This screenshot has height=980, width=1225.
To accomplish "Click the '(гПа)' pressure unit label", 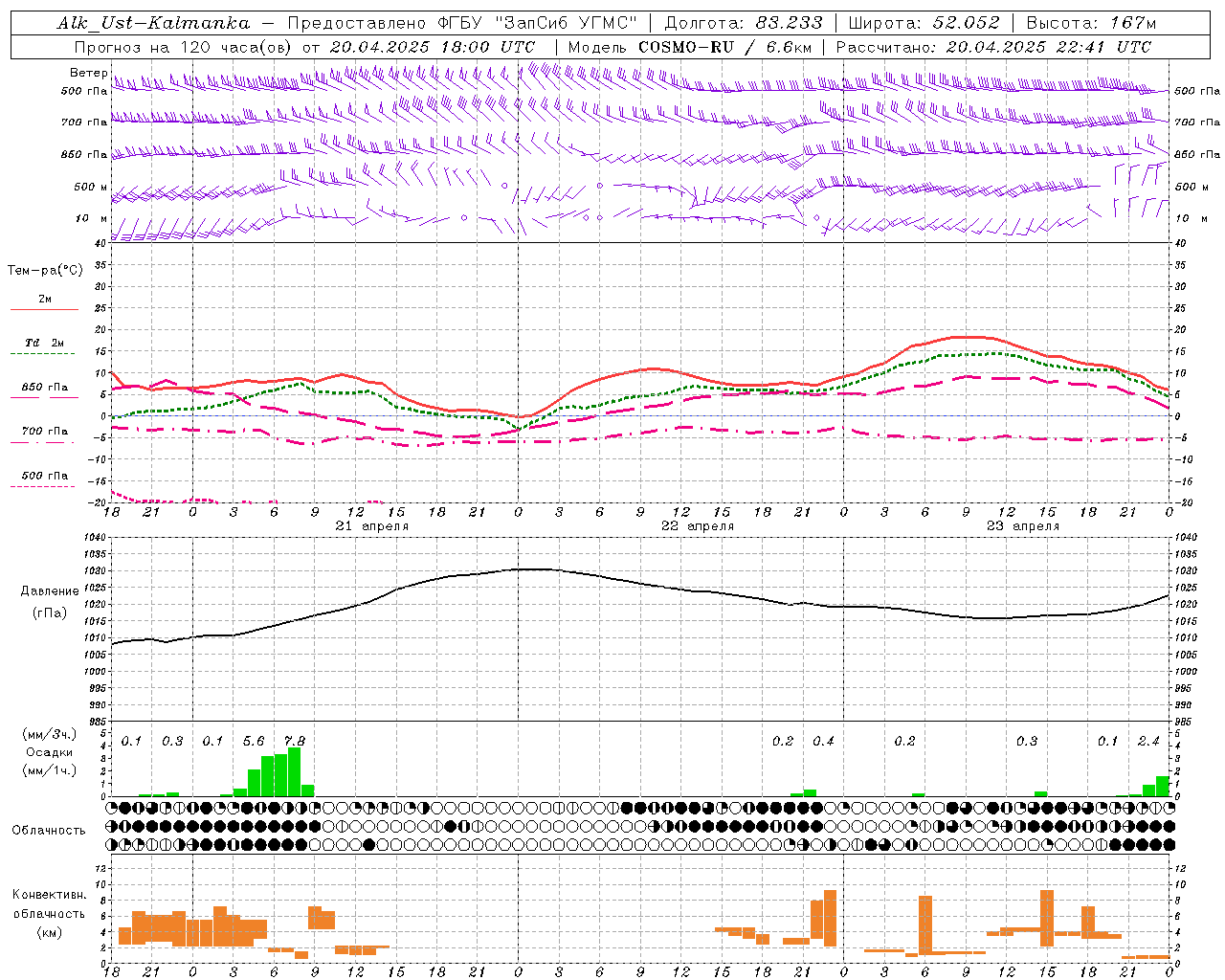I will (50, 612).
